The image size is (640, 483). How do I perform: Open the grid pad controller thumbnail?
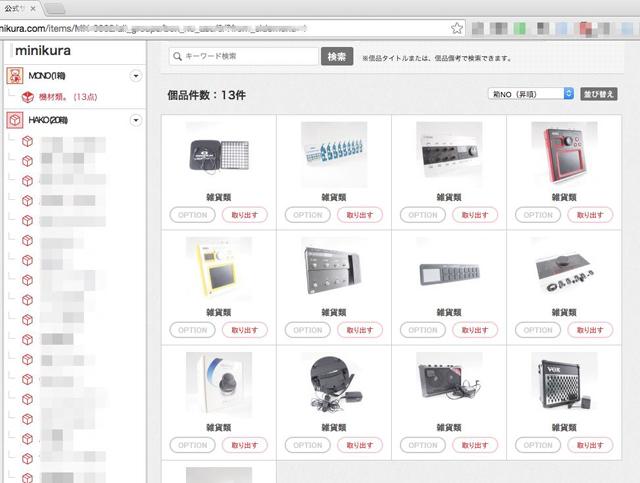coord(219,155)
